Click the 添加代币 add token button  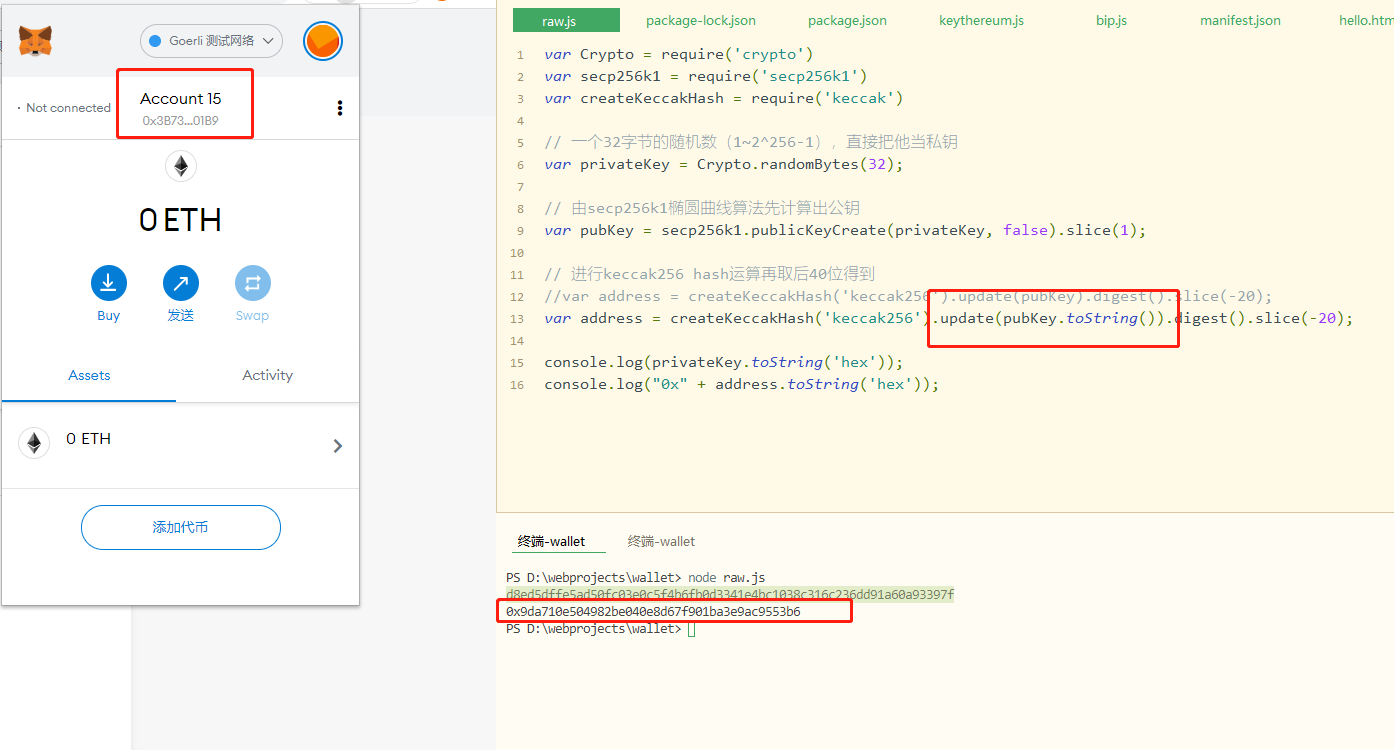[x=180, y=527]
